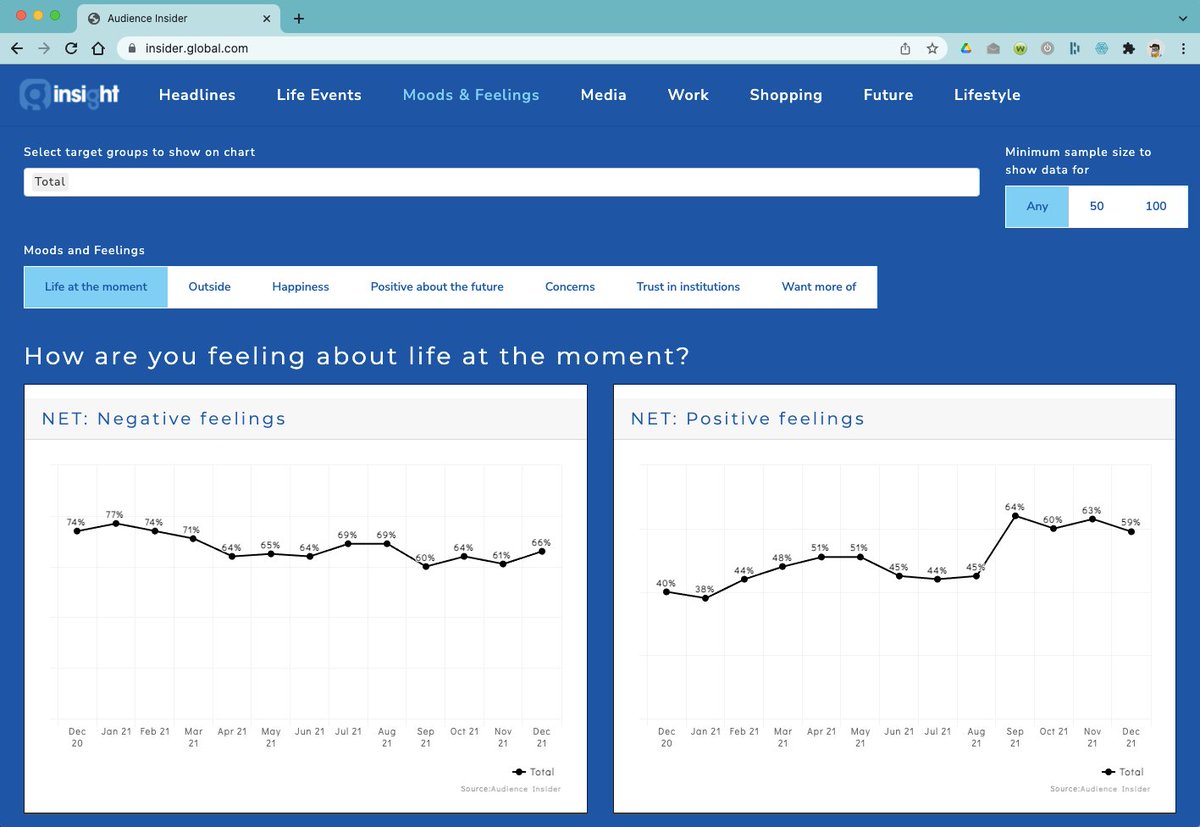Share this page using the share icon
This screenshot has width=1200, height=827.
tap(905, 48)
